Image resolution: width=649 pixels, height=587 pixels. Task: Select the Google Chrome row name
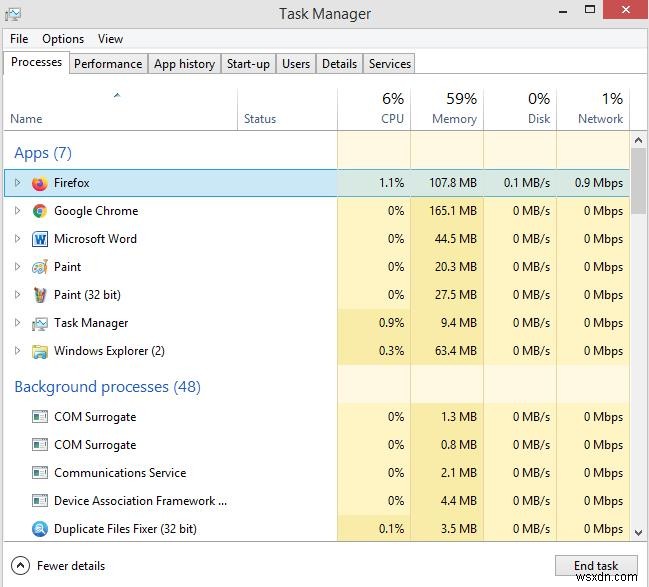[x=96, y=211]
